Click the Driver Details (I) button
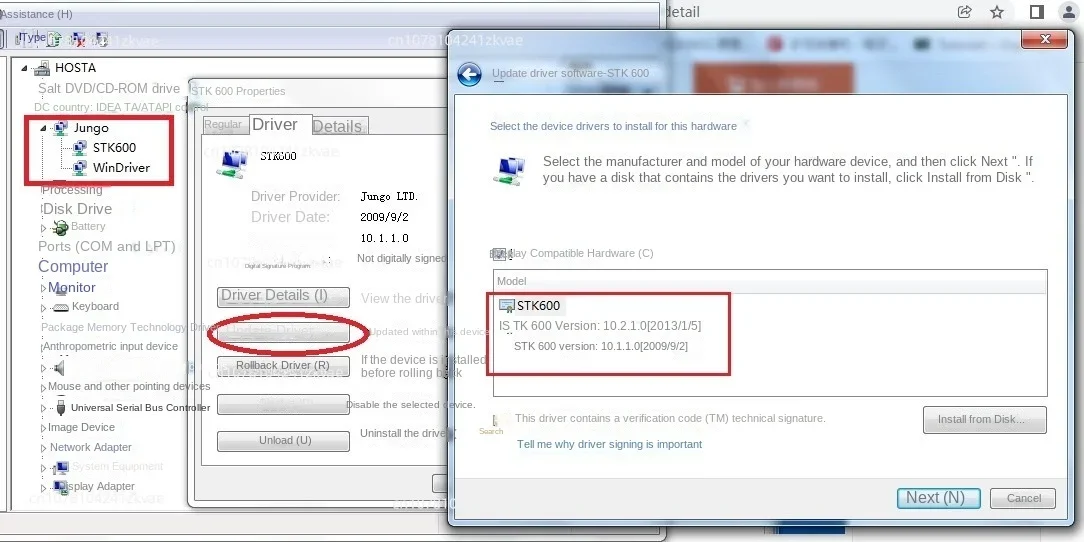Screen dimensions: 1084x542 (x=283, y=297)
